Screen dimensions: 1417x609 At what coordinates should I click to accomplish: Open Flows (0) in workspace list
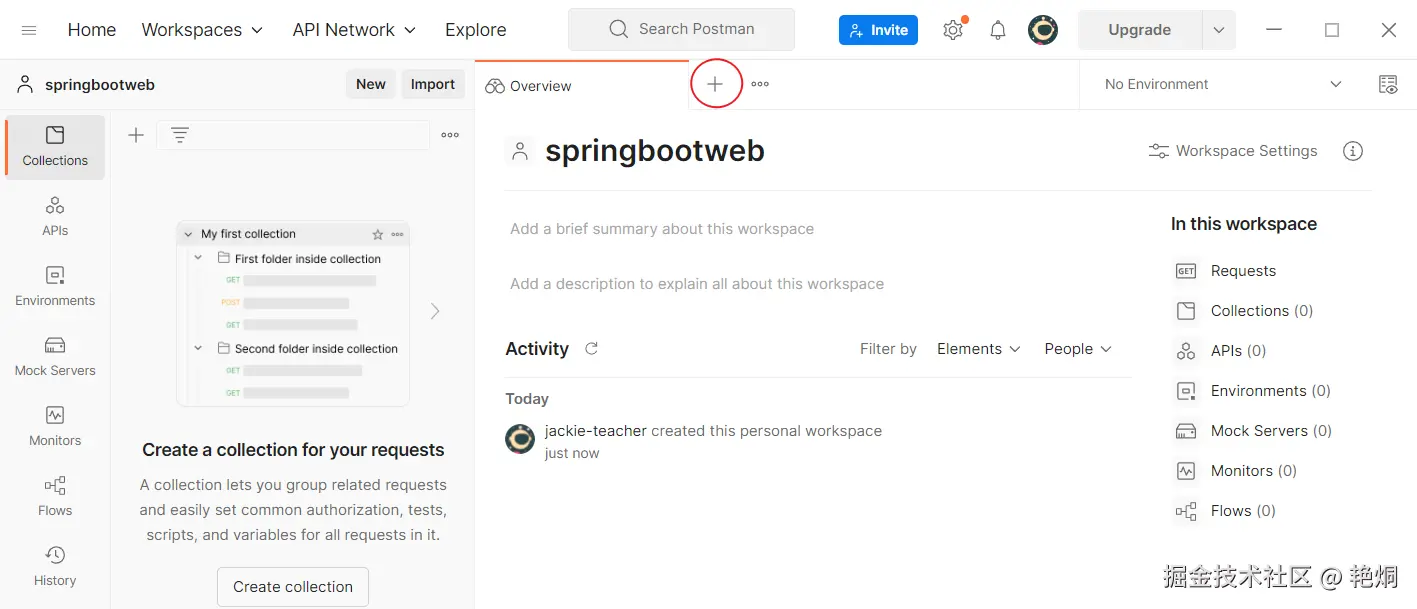click(1226, 511)
